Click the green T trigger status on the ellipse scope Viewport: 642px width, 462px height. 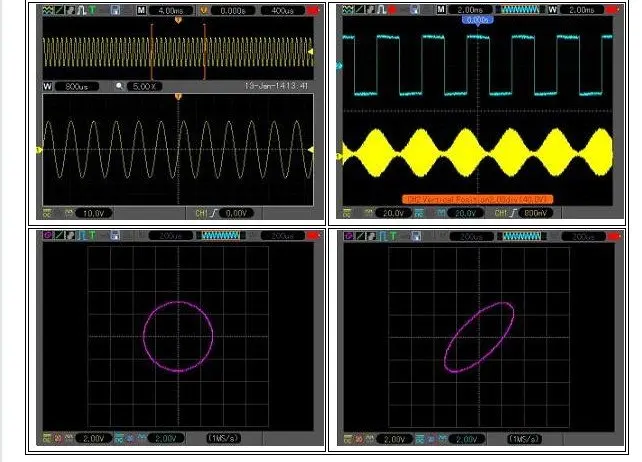pyautogui.click(x=393, y=236)
